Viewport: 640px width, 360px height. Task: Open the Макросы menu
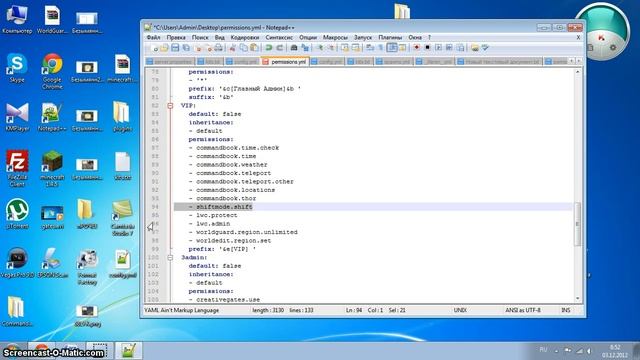(335, 37)
